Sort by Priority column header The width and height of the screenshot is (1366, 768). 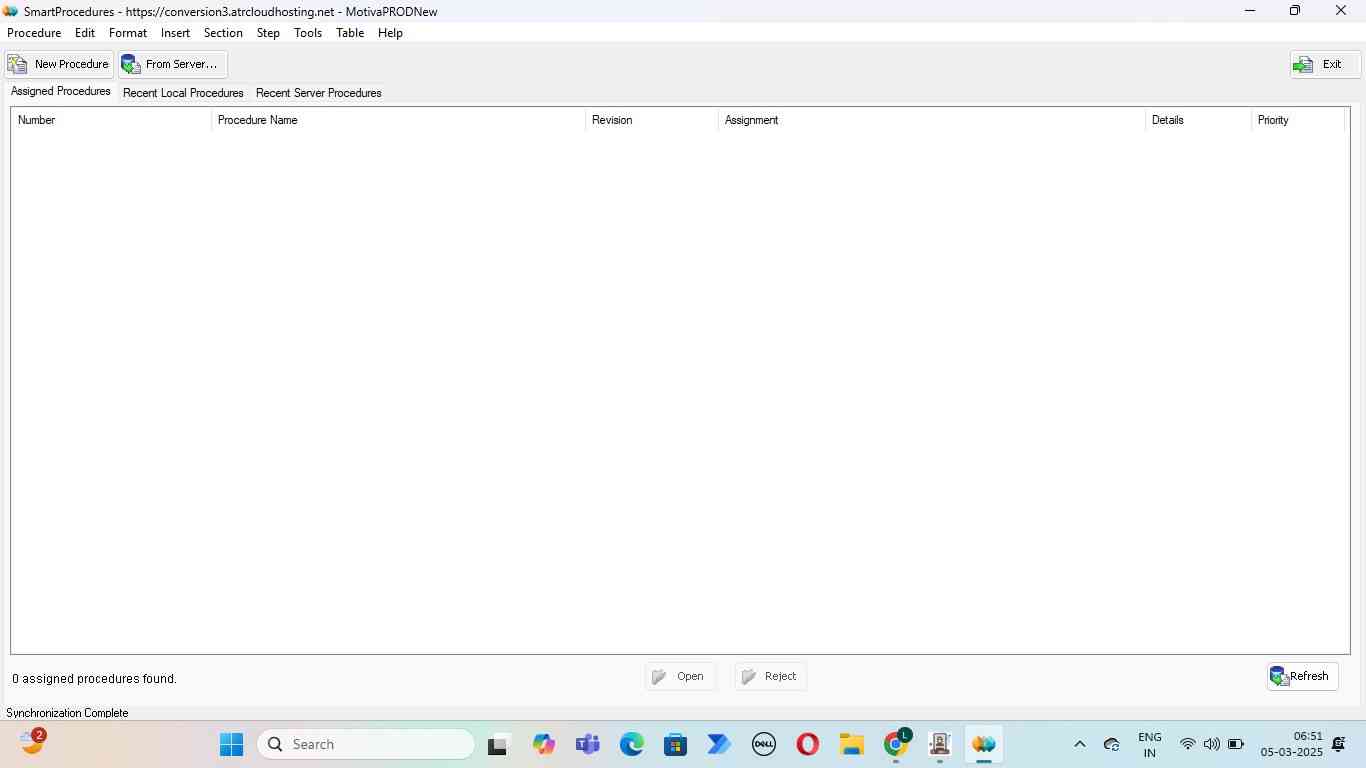[1297, 120]
